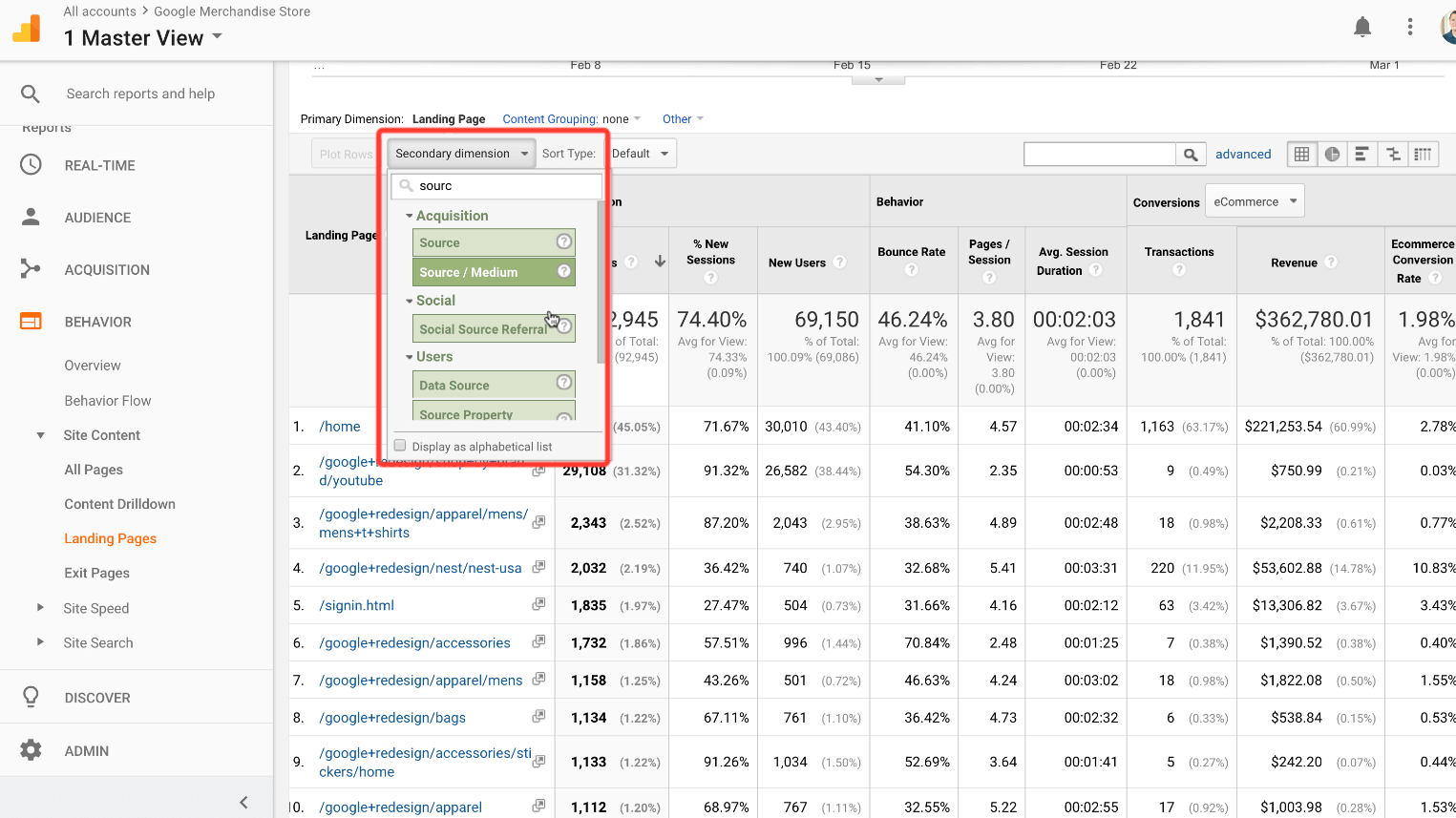Collapse the Social group
This screenshot has height=818, width=1456.
coord(410,301)
